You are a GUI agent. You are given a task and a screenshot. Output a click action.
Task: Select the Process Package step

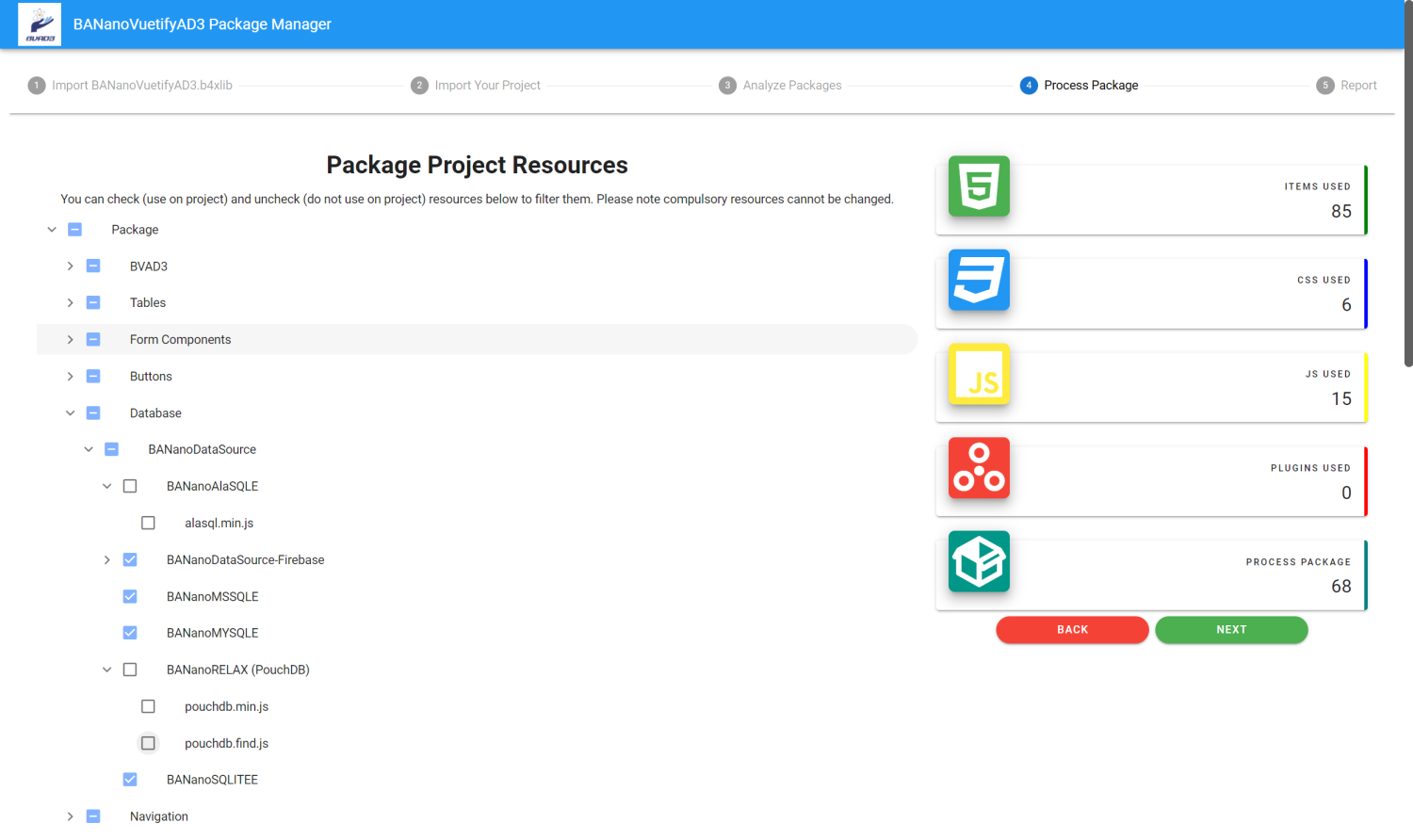[1091, 86]
